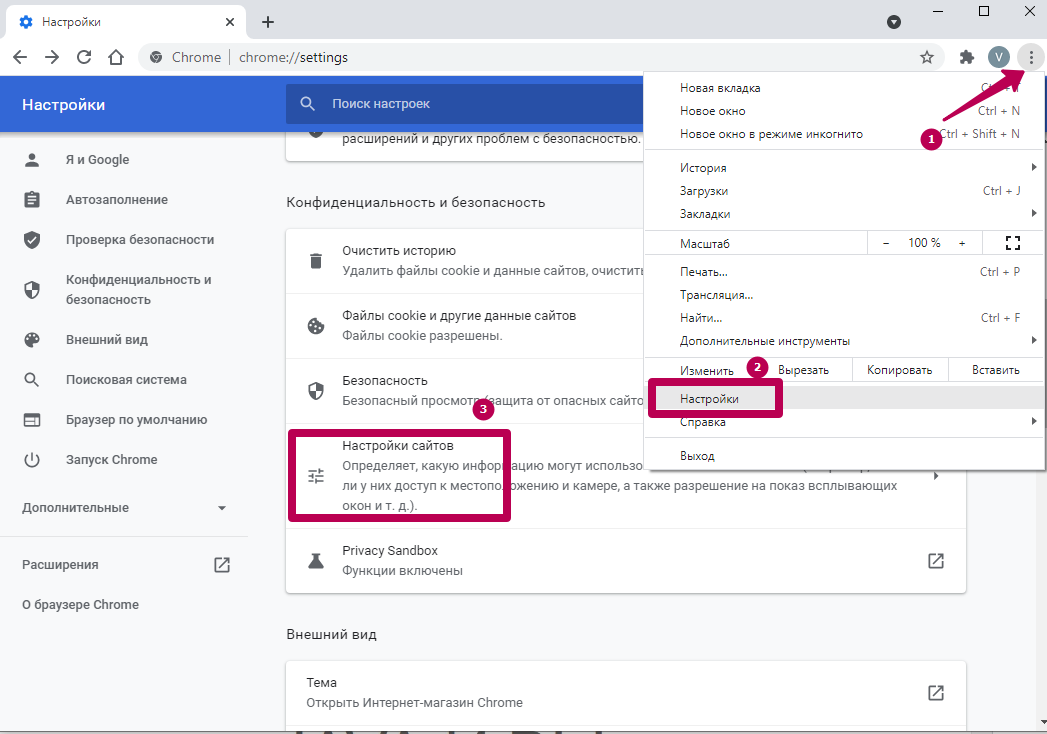Select Новое окно в режиме инкогнито
The image size is (1047, 734).
click(x=770, y=134)
